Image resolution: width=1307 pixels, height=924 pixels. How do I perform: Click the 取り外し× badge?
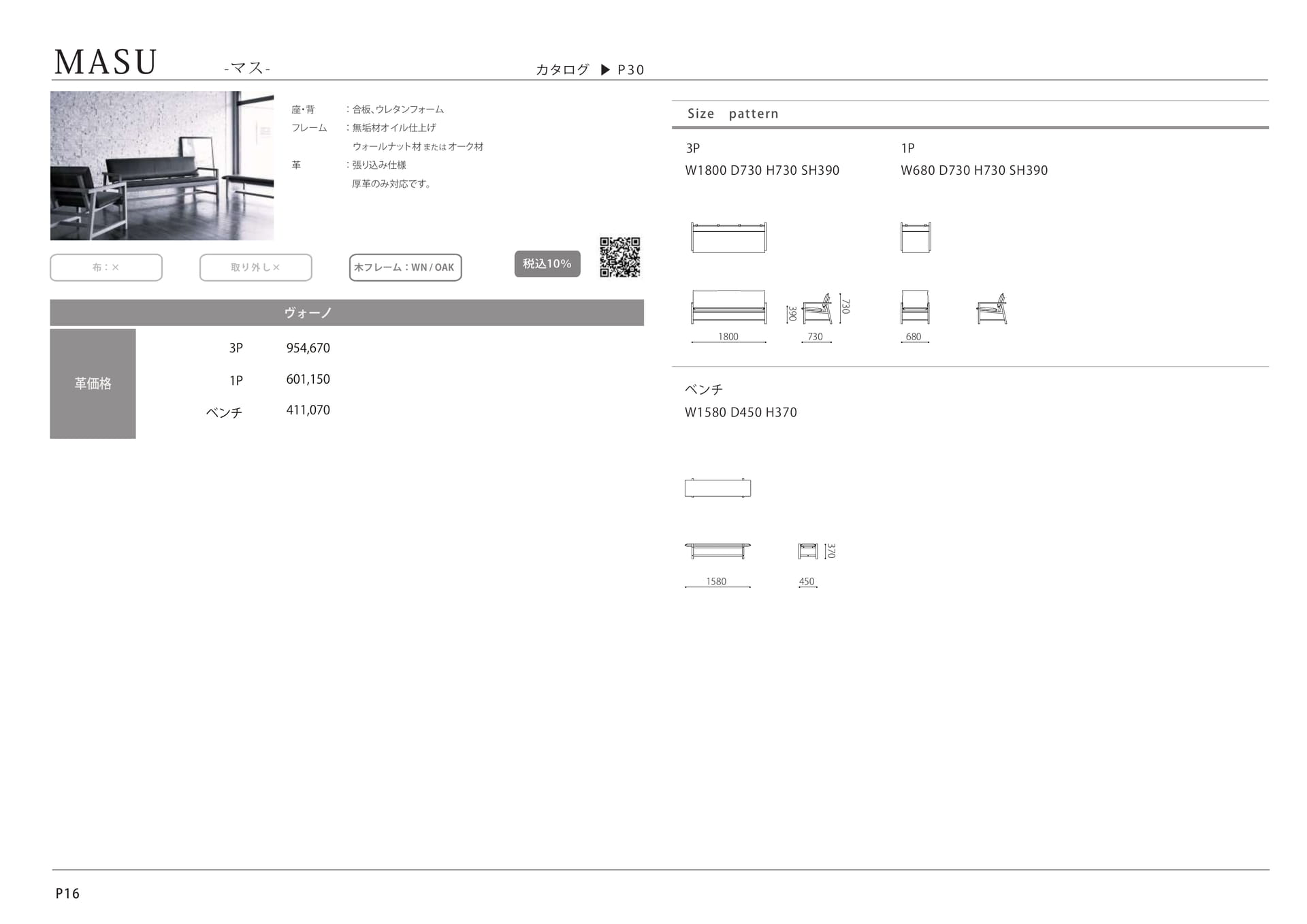click(x=255, y=267)
